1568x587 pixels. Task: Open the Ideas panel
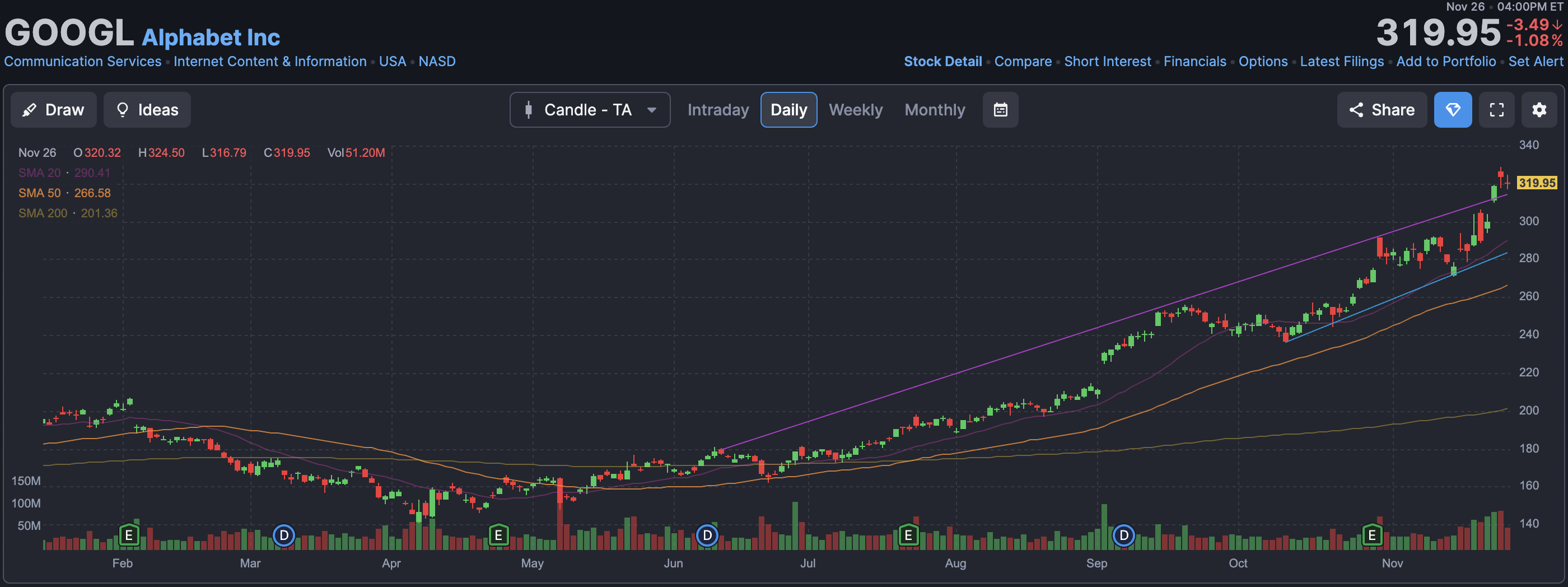[147, 110]
